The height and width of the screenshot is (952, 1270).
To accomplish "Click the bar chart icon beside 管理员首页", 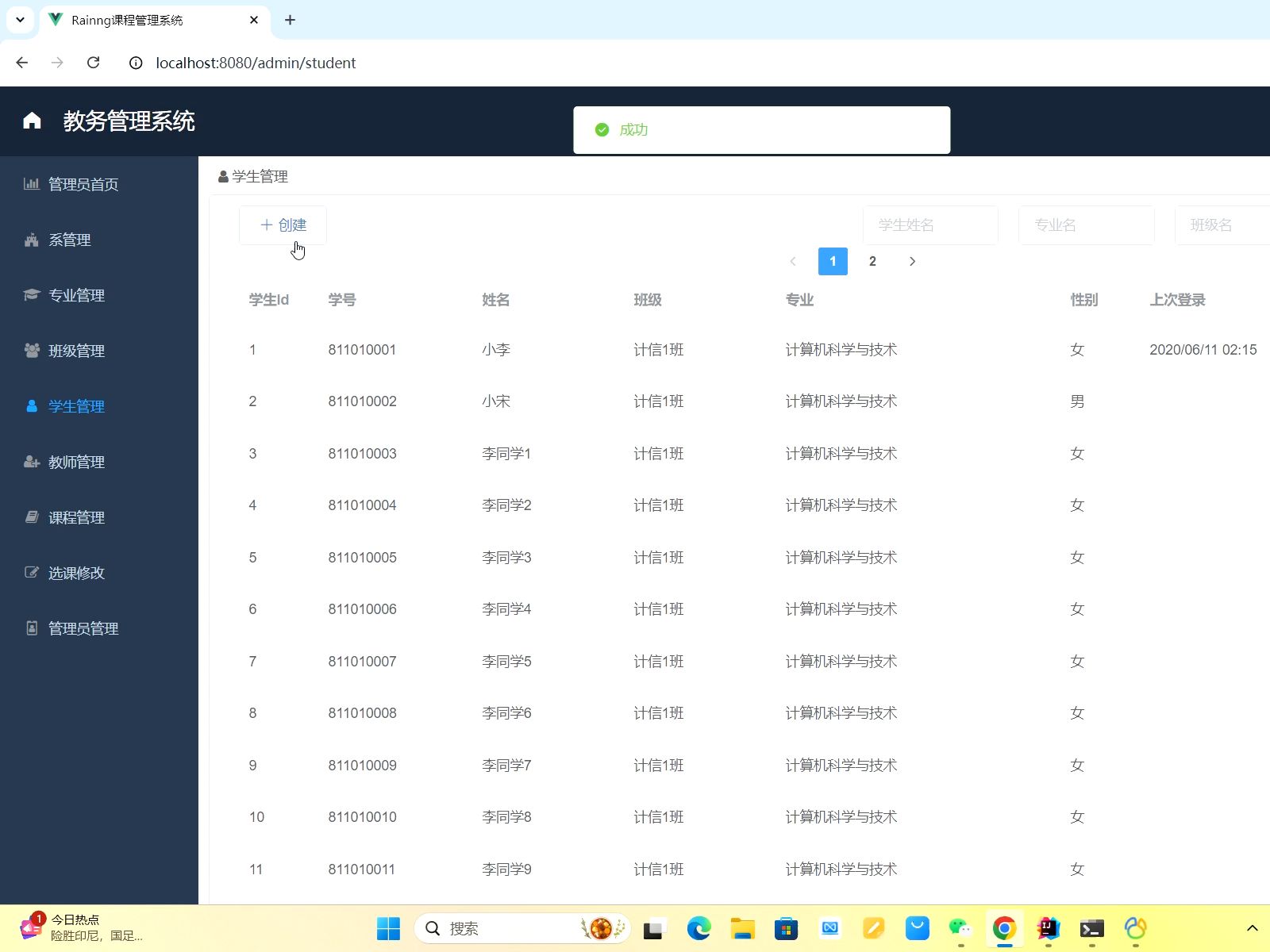I will click(x=32, y=184).
